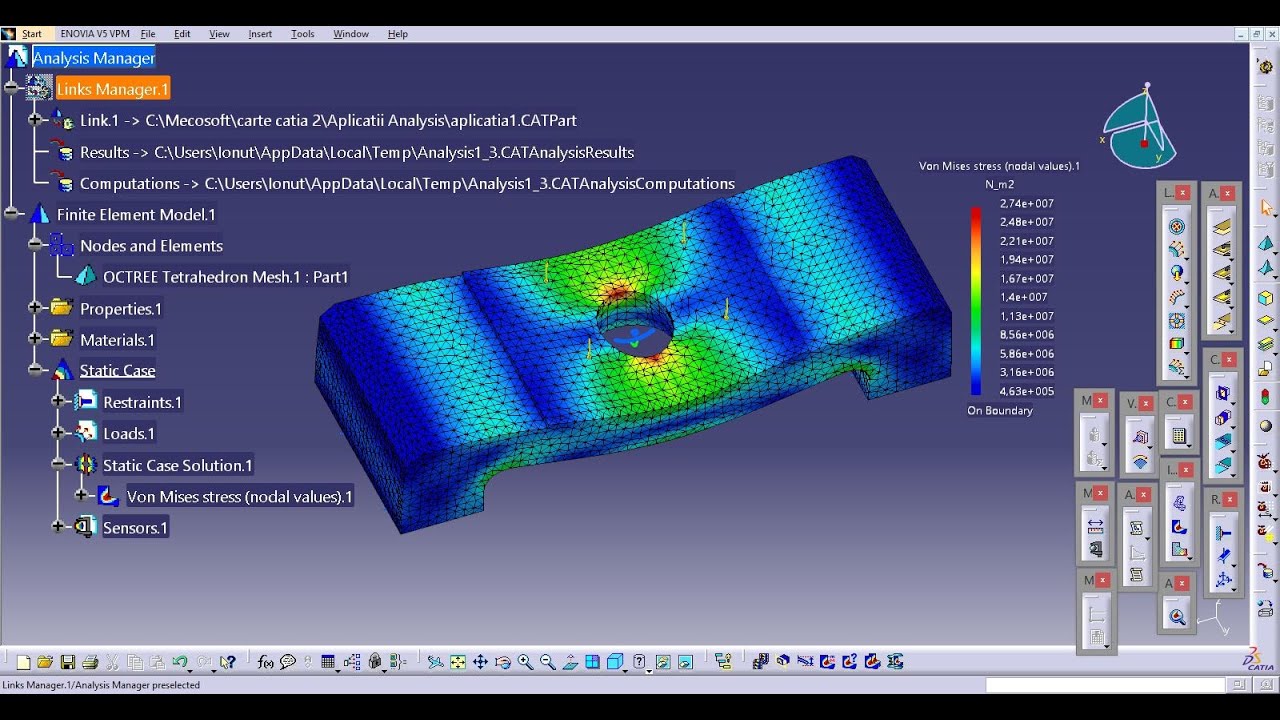Open the Formula f(x) tool

coord(265,662)
